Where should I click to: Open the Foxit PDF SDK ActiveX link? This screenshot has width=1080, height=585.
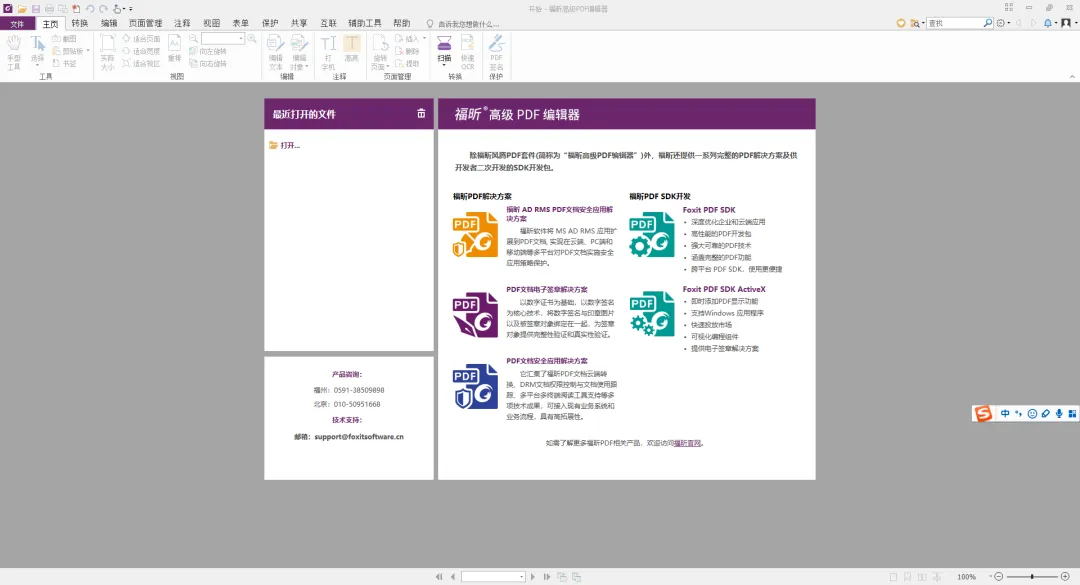point(724,289)
